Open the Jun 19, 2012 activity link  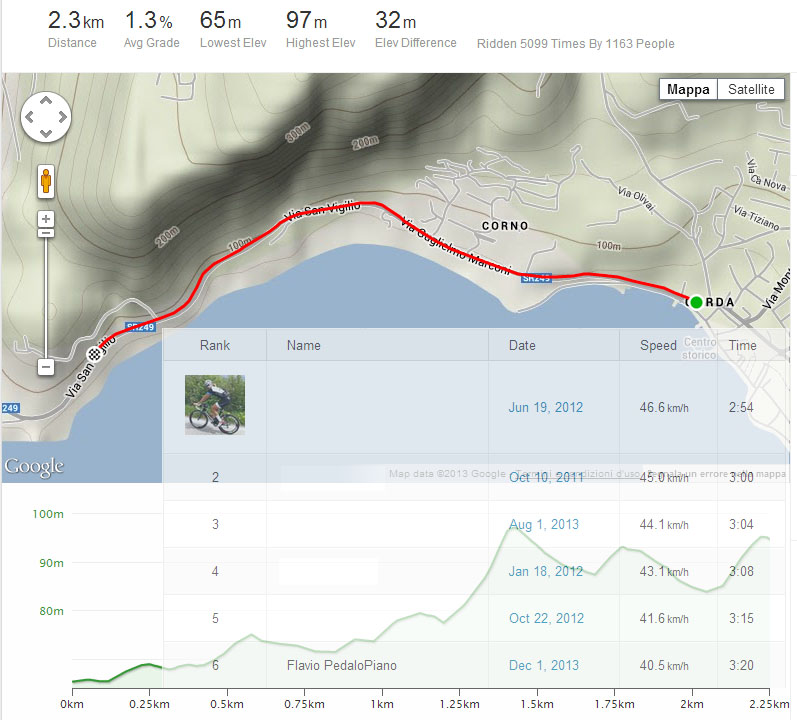tap(545, 408)
